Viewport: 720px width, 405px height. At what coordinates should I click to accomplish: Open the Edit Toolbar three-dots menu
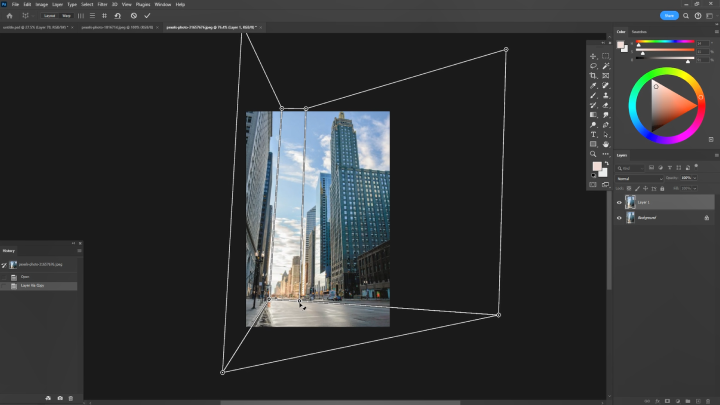click(x=606, y=154)
